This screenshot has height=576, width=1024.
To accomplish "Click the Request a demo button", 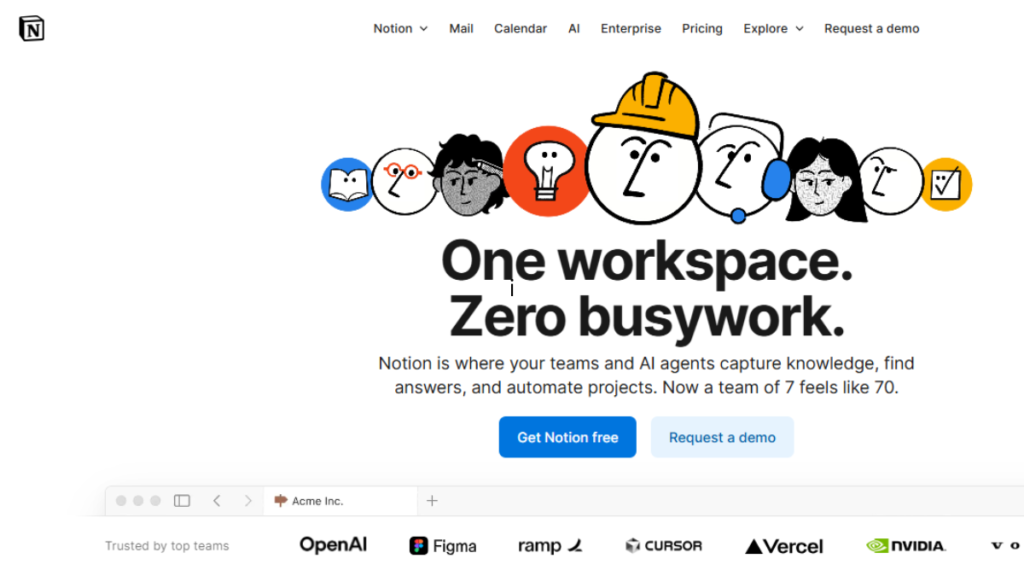I will click(722, 437).
